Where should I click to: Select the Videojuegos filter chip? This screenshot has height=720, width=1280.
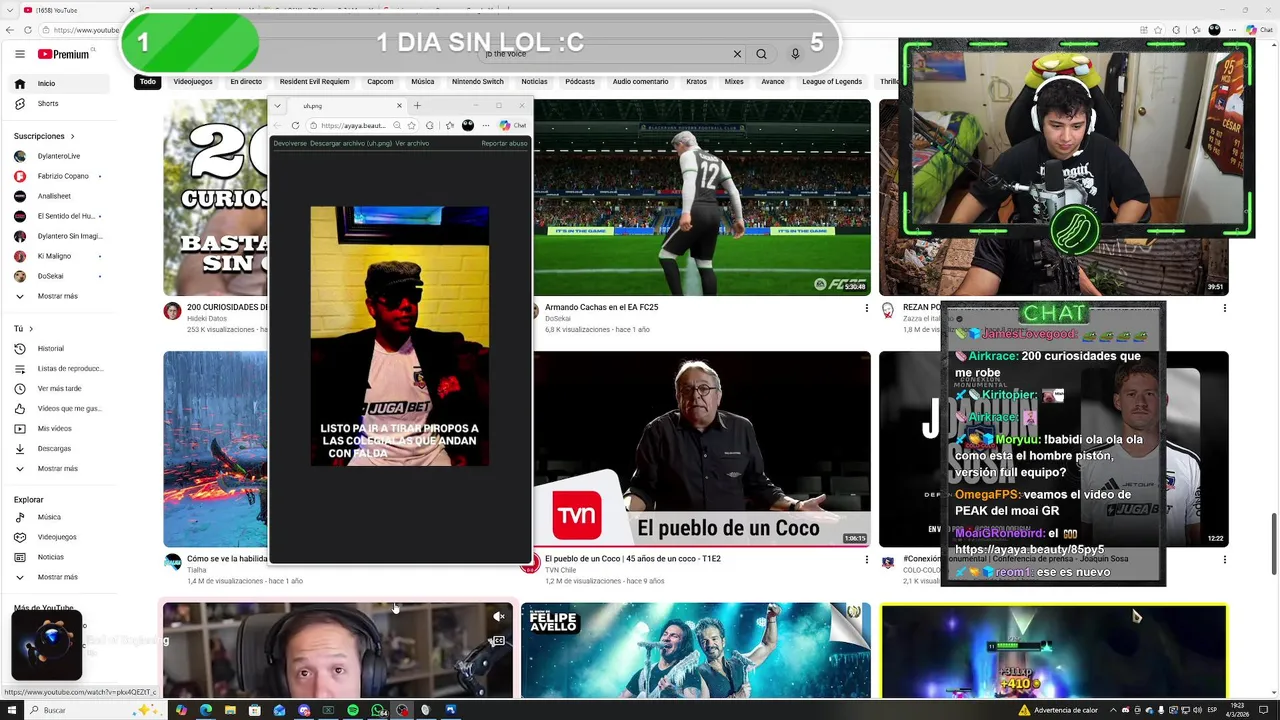[x=193, y=81]
